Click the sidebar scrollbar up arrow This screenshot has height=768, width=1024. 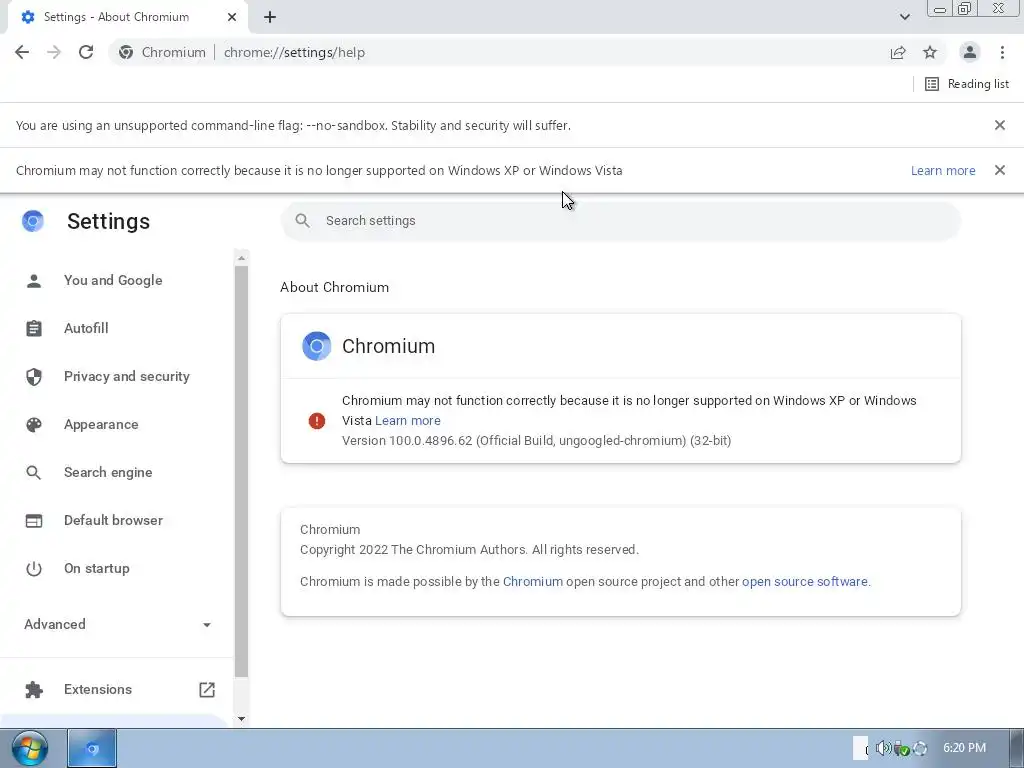click(241, 258)
